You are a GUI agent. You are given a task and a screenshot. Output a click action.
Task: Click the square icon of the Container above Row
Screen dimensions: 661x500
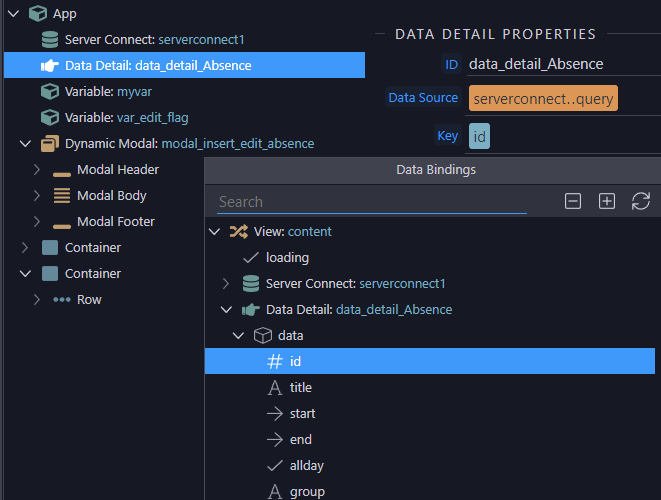[x=50, y=274]
